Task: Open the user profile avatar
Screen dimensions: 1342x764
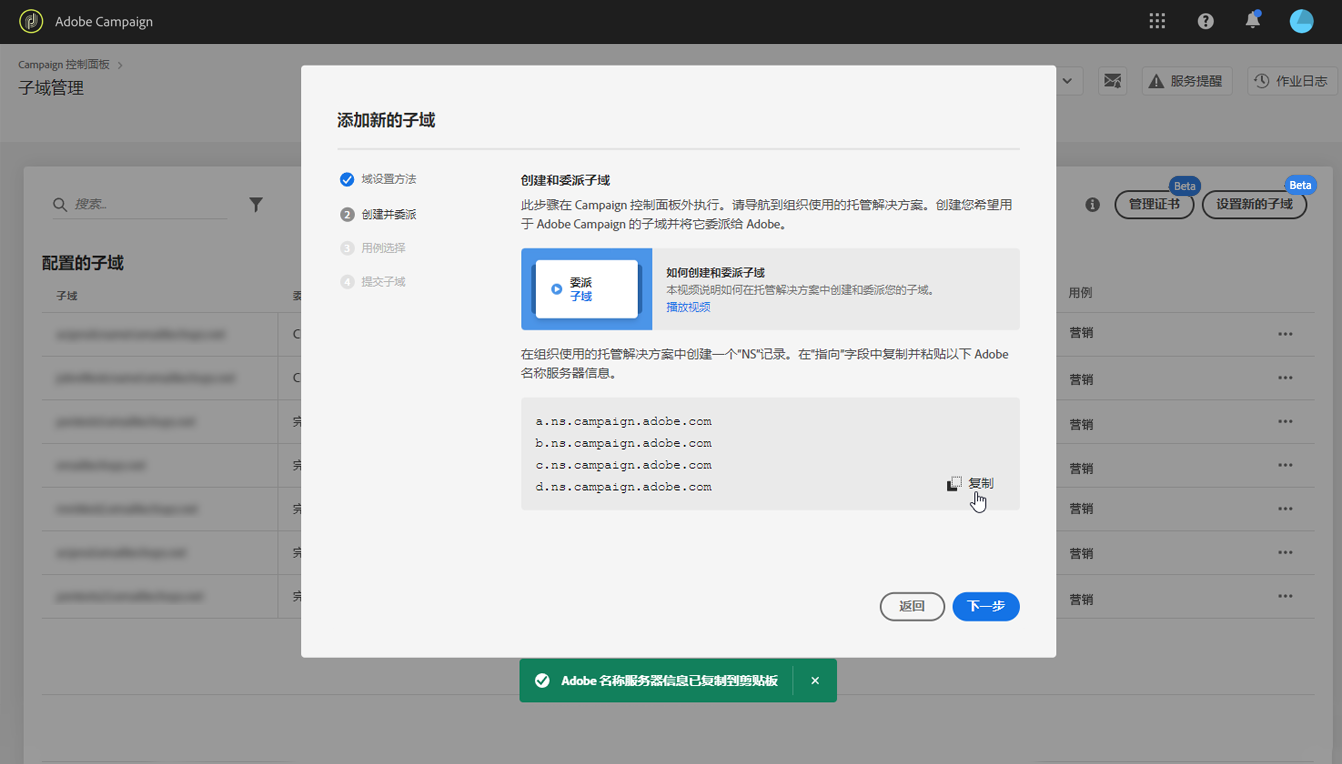Action: coord(1301,21)
